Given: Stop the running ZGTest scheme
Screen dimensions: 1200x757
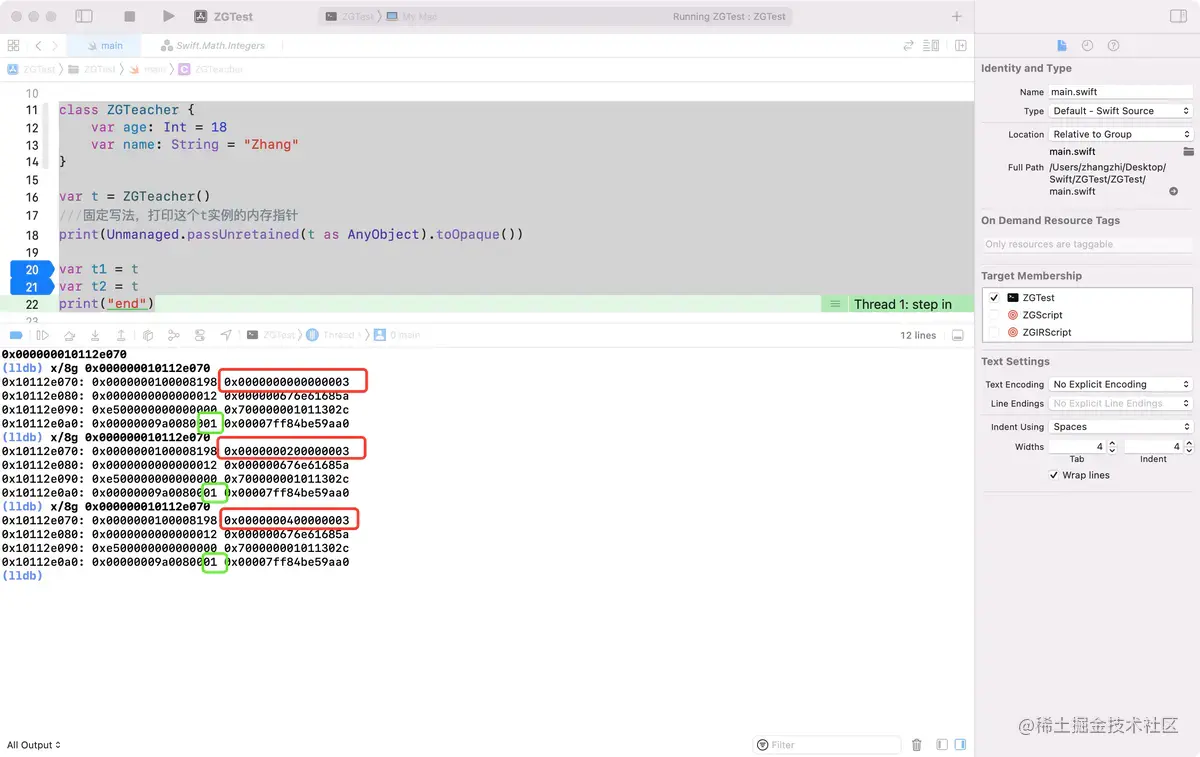Looking at the screenshot, I should [x=129, y=17].
